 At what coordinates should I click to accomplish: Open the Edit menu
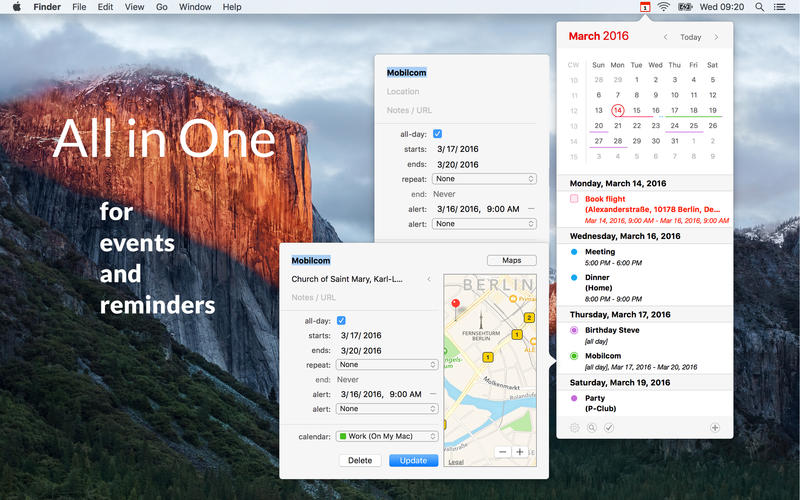click(x=105, y=7)
